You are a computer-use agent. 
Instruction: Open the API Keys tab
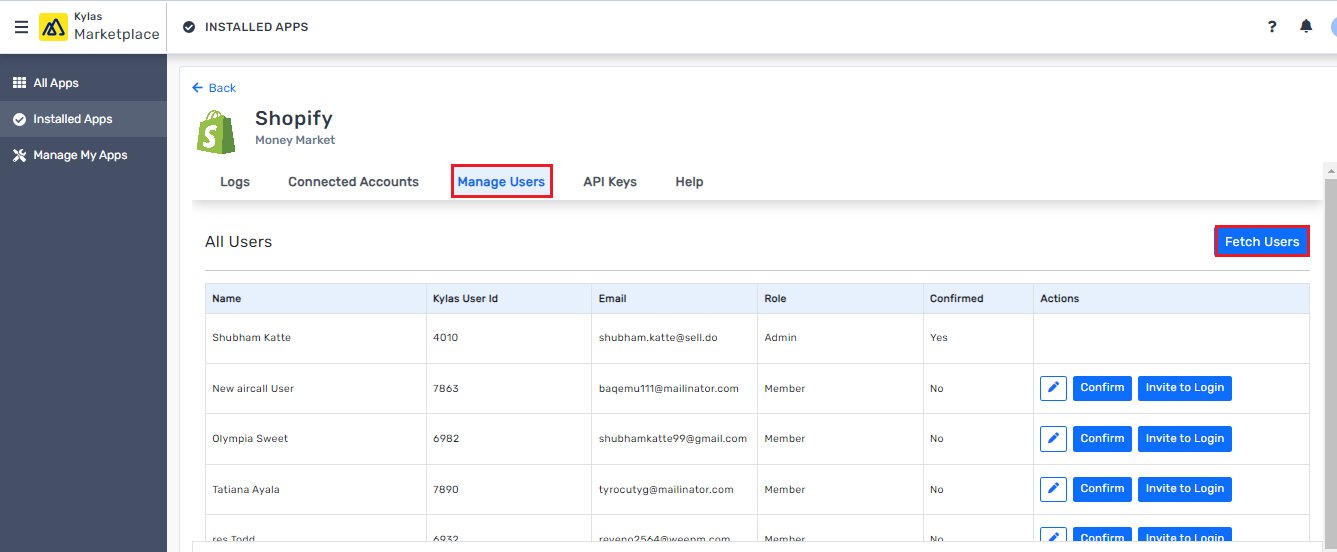610,182
